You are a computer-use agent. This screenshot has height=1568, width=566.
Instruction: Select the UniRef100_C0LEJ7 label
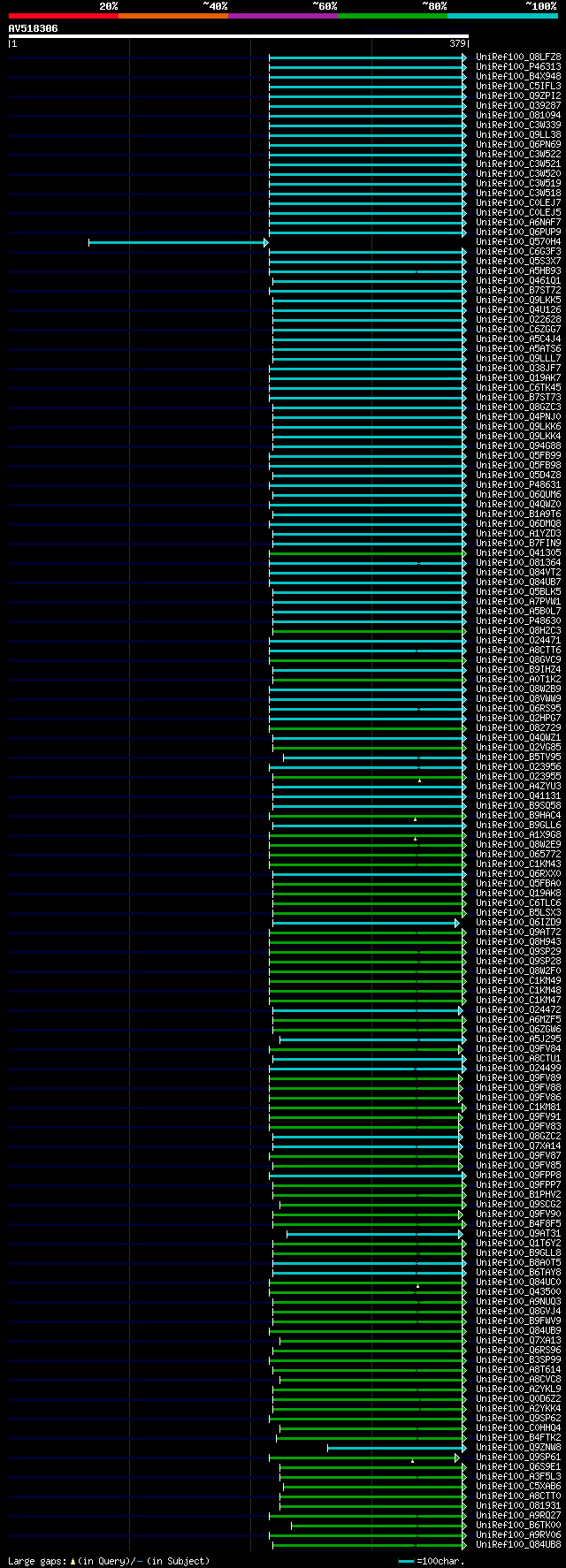click(518, 202)
